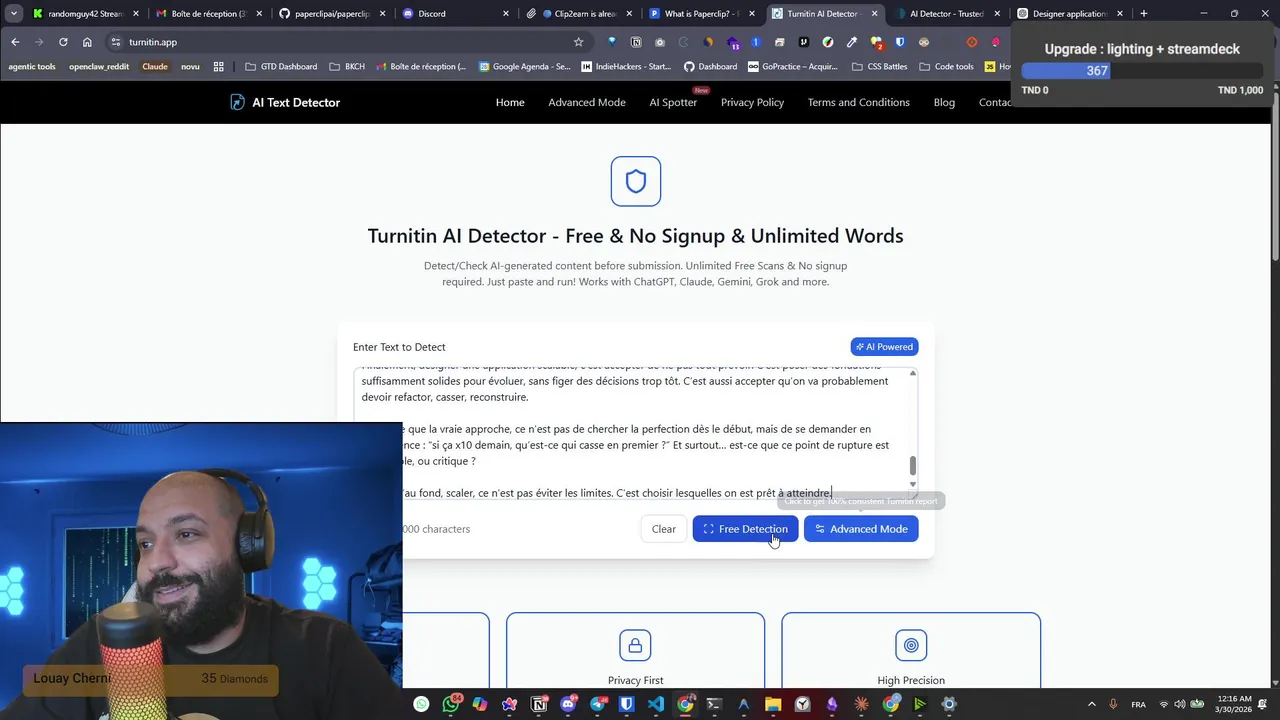Open the terminal app in the taskbar
The width and height of the screenshot is (1280, 720).
(714, 704)
